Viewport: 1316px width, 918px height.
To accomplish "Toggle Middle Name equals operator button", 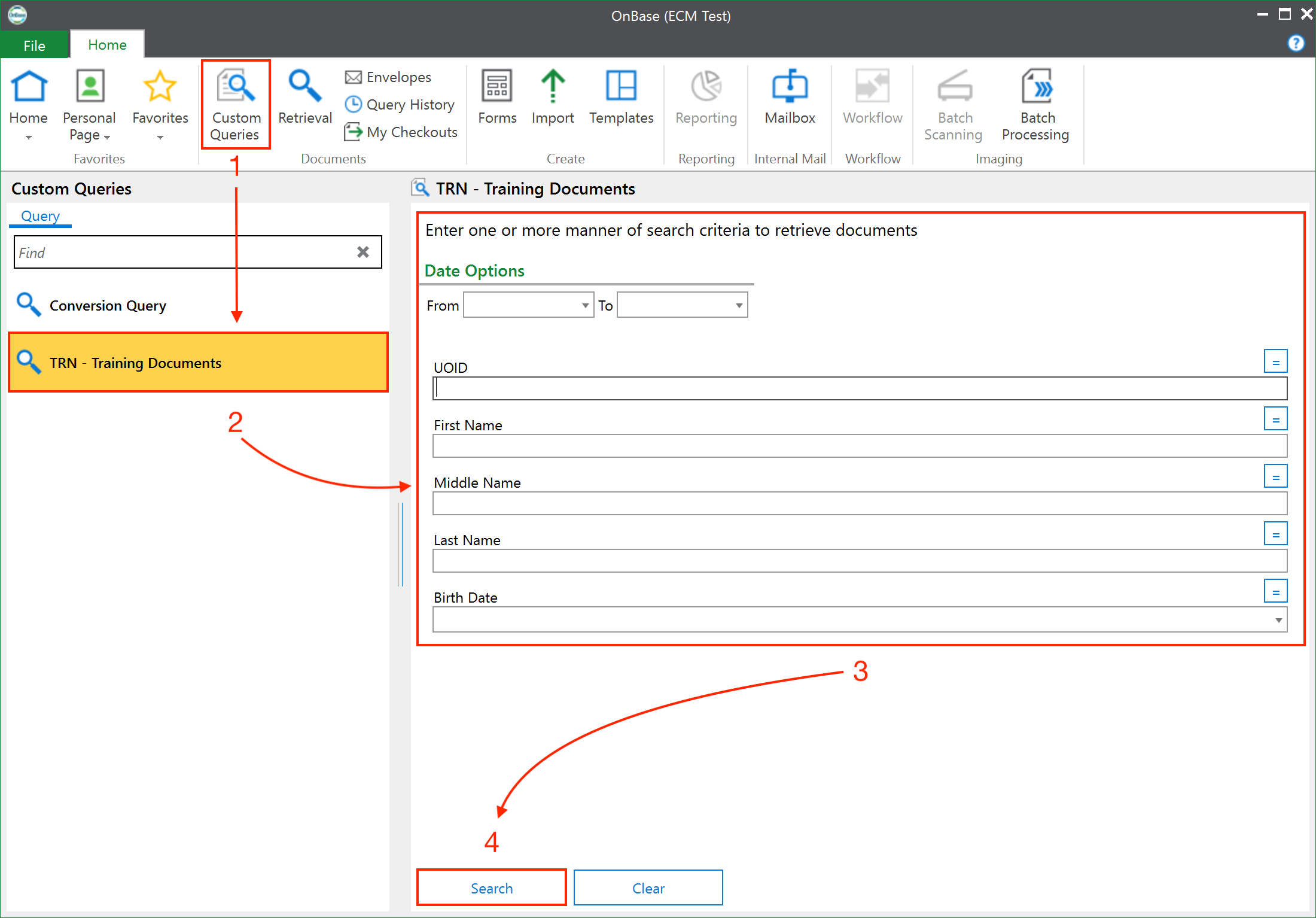I will pyautogui.click(x=1275, y=476).
